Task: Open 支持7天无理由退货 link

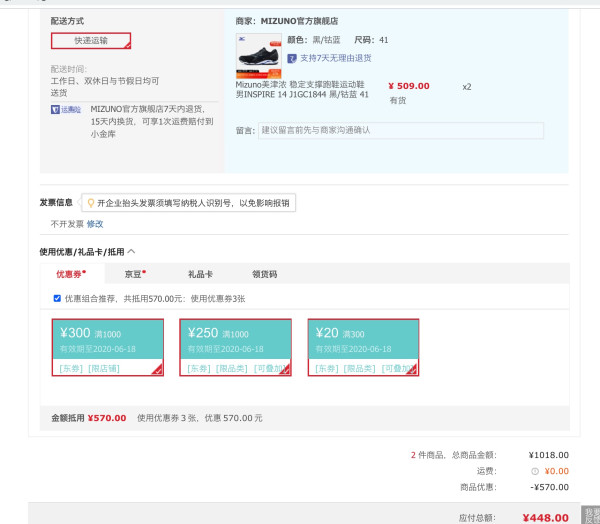Action: pyautogui.click(x=336, y=58)
